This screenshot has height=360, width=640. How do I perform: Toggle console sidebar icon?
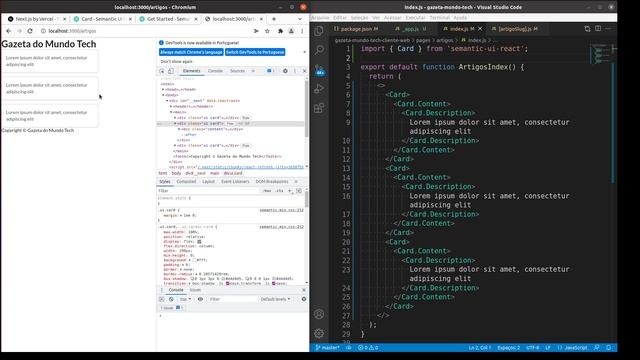tap(162, 299)
